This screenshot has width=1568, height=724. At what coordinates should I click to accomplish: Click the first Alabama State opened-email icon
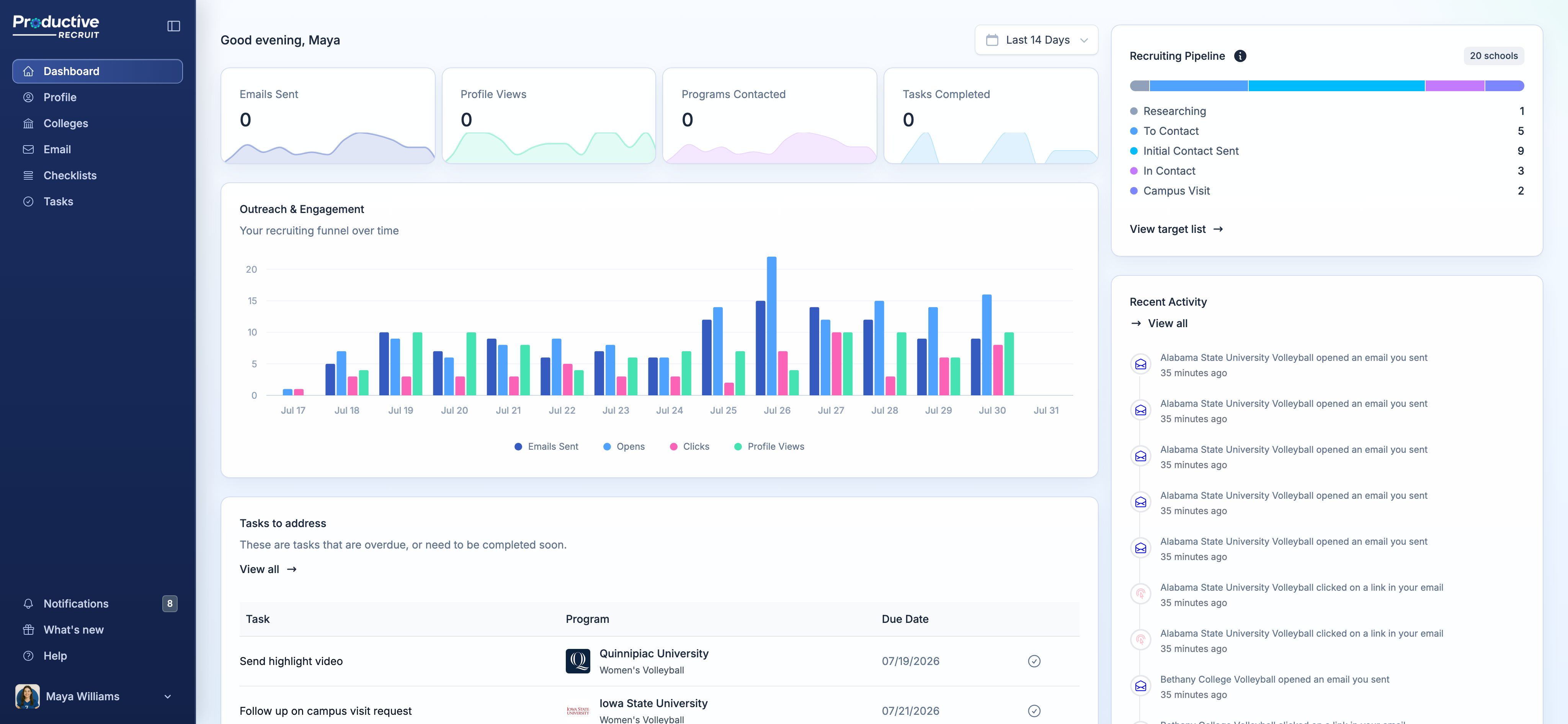coord(1141,364)
